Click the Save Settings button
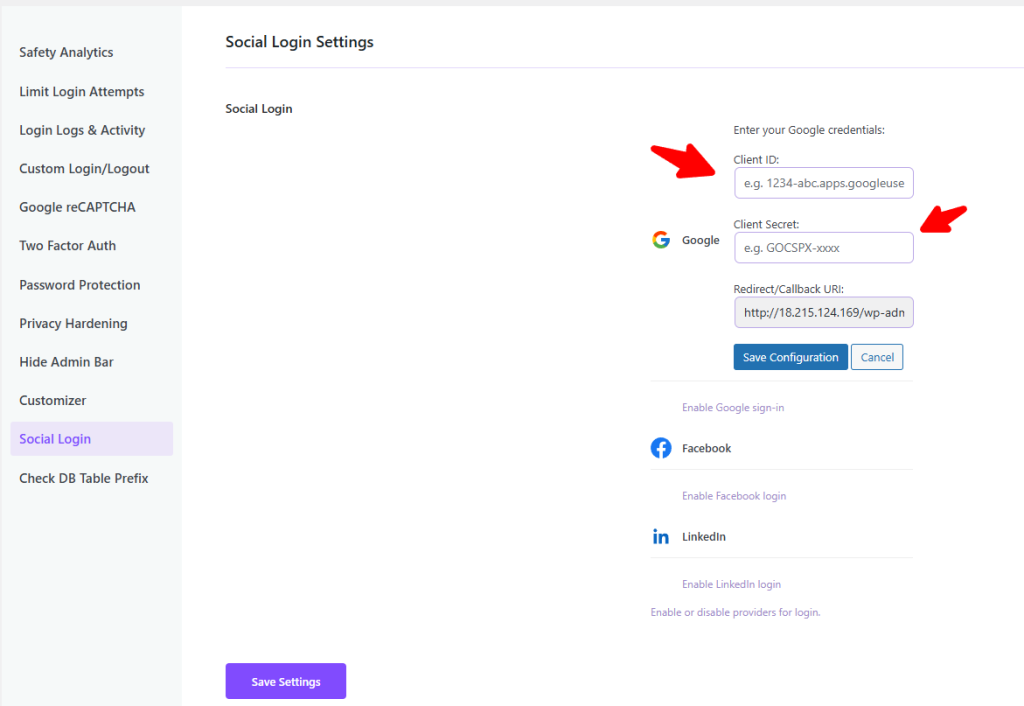Viewport: 1024px width, 706px height. [285, 681]
